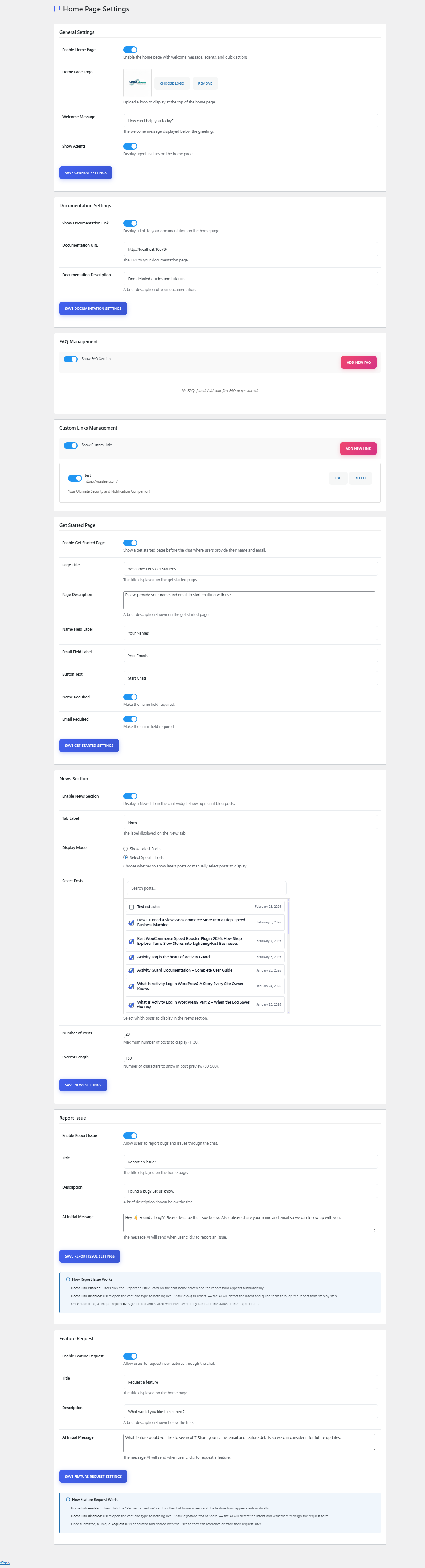
Task: Click Save Get Started Settings button
Action: click(x=89, y=746)
